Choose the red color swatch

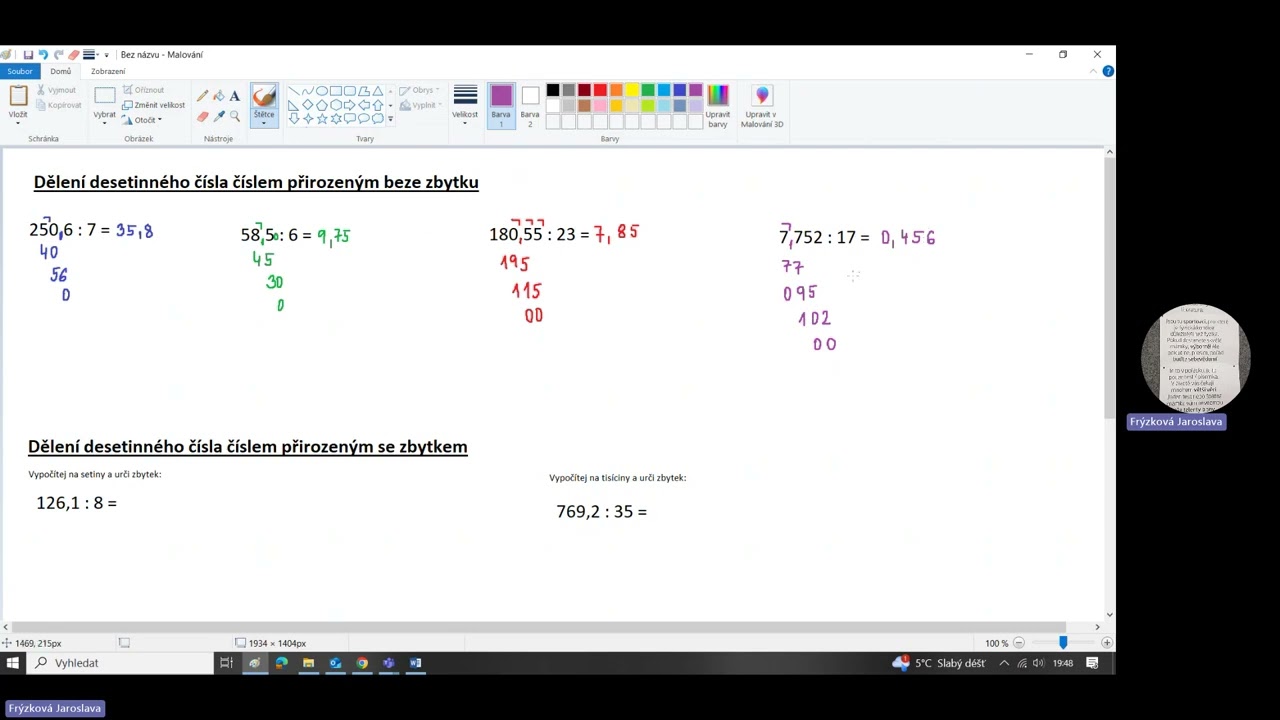click(600, 90)
